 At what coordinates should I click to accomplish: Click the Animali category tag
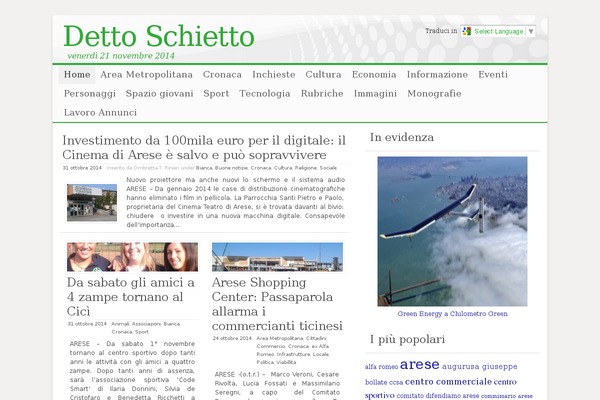120,324
